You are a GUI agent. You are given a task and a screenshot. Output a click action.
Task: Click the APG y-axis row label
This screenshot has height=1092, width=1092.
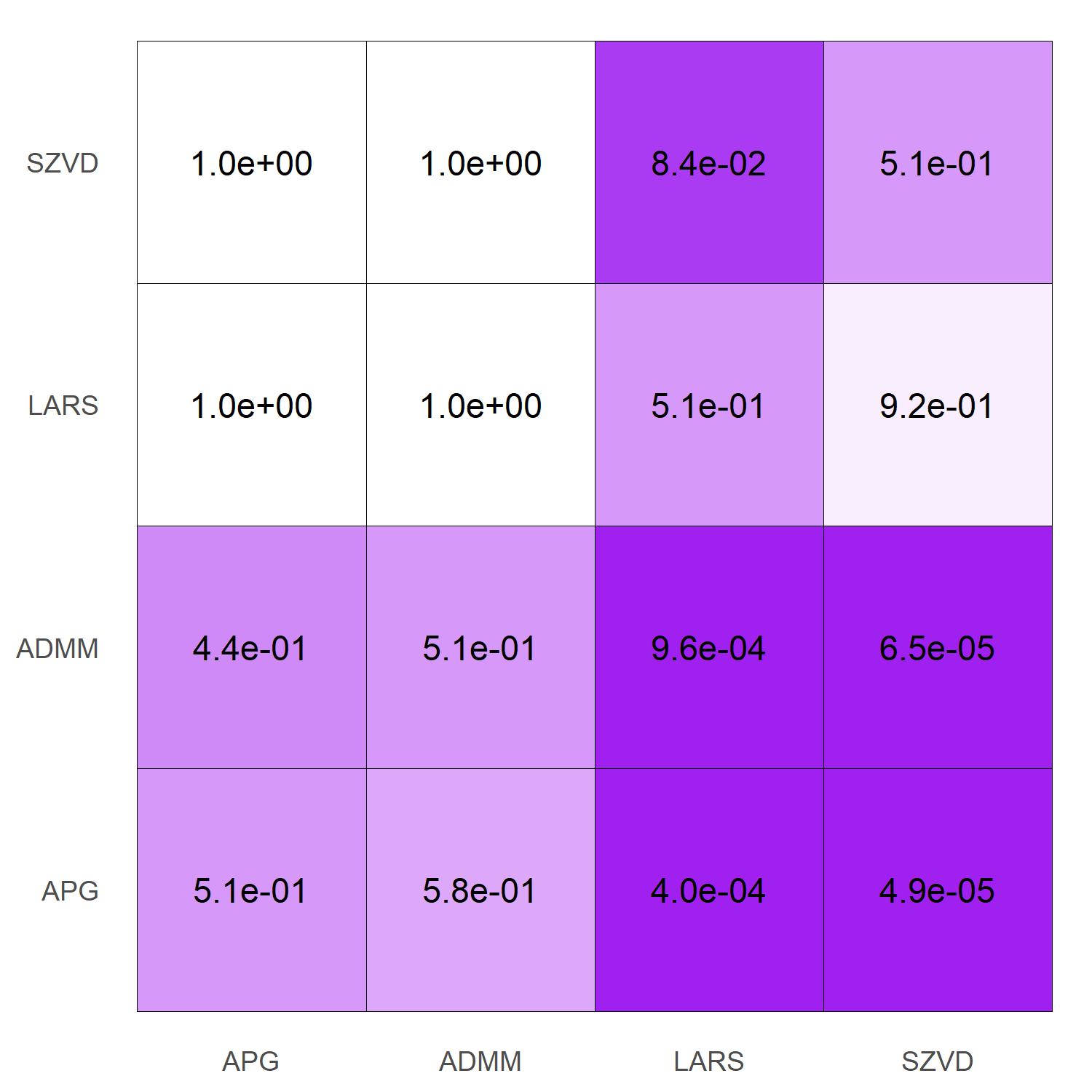tap(70, 890)
